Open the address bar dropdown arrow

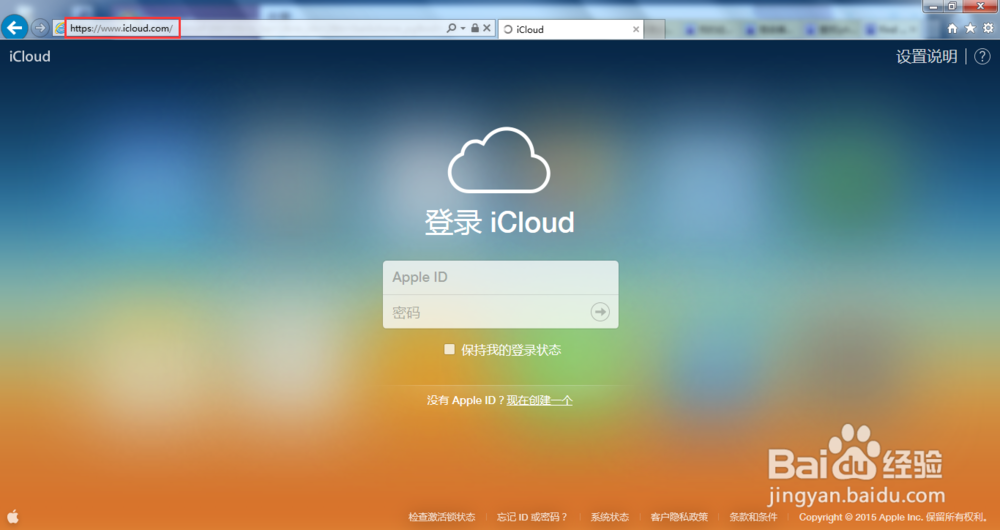pyautogui.click(x=463, y=29)
